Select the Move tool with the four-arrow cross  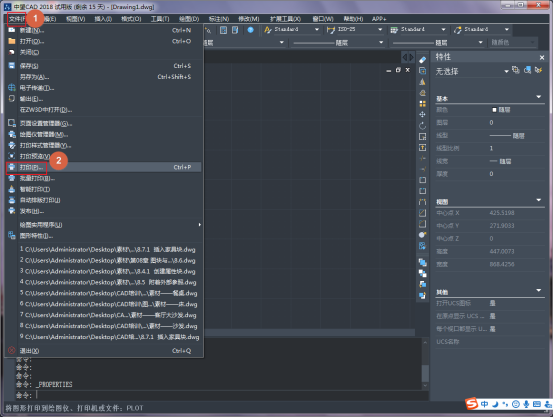click(x=422, y=114)
